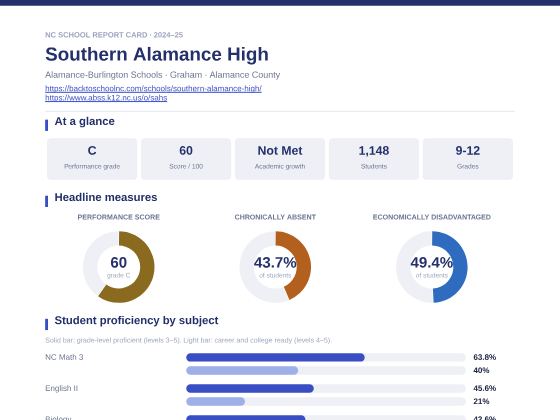Click the Southern Alamance High title
The height and width of the screenshot is (420, 560).
pos(157,54)
